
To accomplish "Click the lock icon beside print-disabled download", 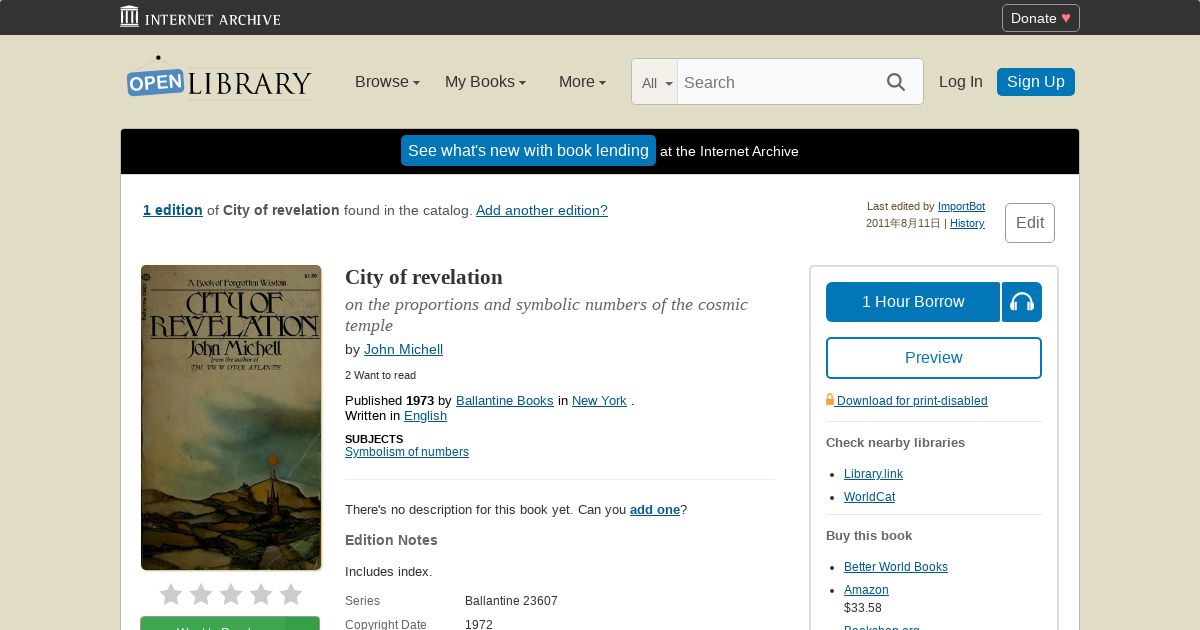I will click(830, 399).
